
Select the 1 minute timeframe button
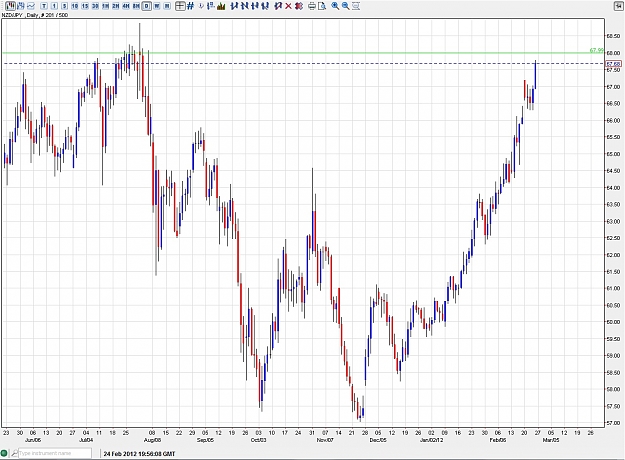click(54, 6)
